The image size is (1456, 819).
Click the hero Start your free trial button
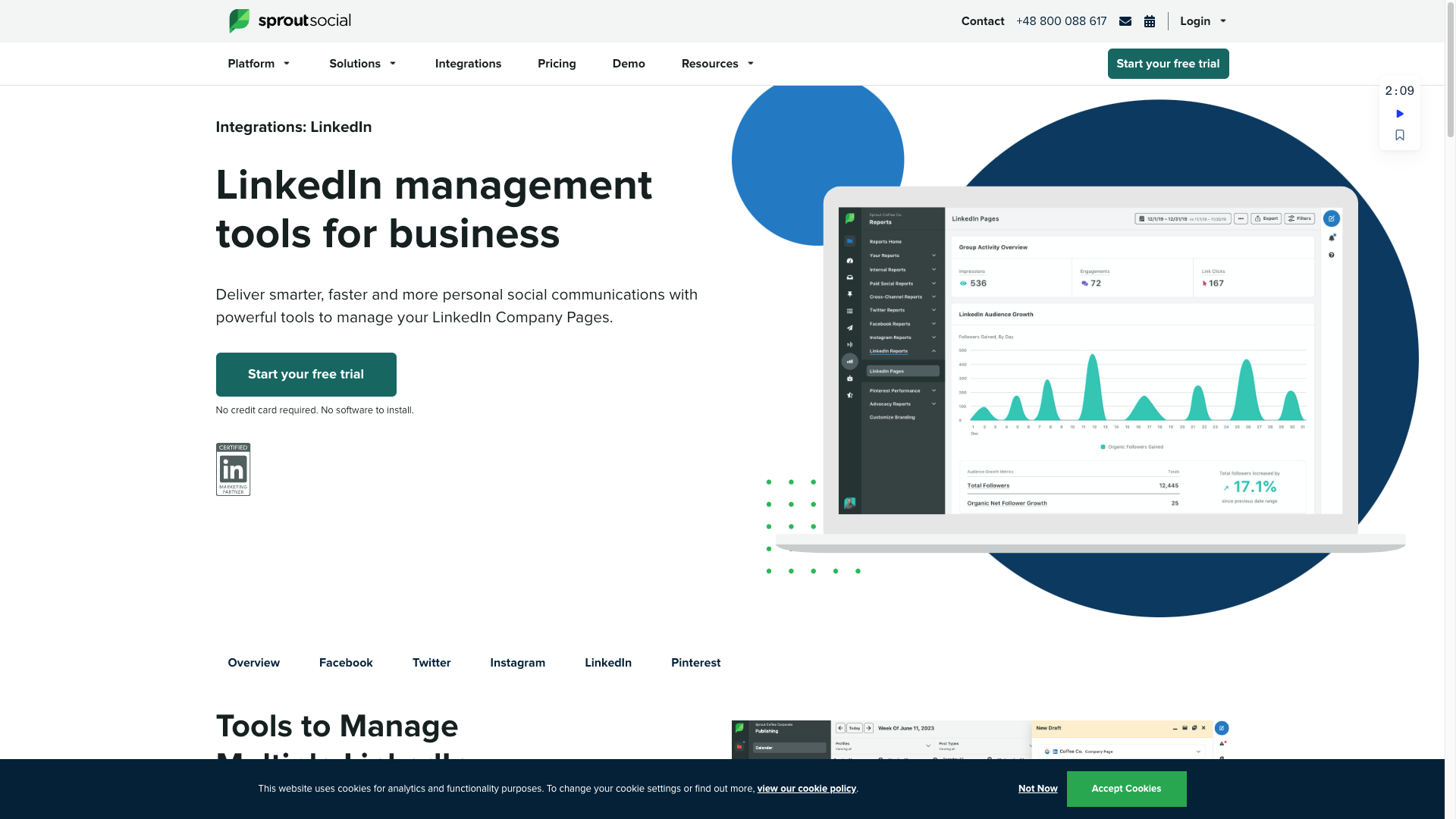click(x=306, y=375)
